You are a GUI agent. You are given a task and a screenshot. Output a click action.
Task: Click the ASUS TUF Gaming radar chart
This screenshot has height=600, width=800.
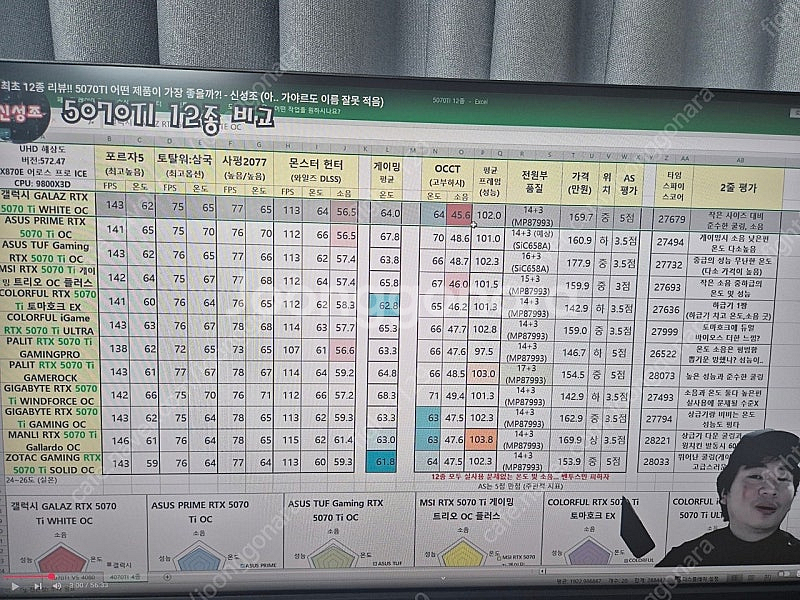pyautogui.click(x=332, y=556)
